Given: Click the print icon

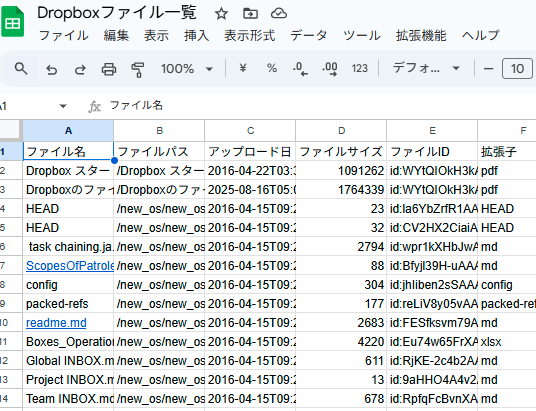Looking at the screenshot, I should pos(109,69).
